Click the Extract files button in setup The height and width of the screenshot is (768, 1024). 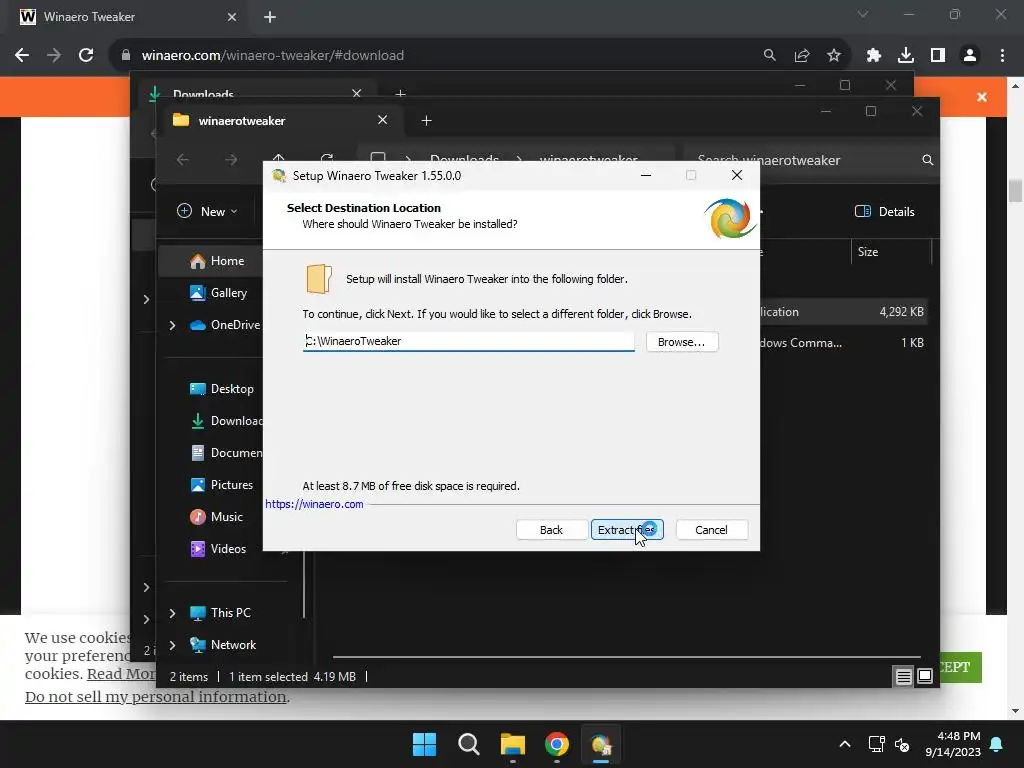click(x=627, y=530)
